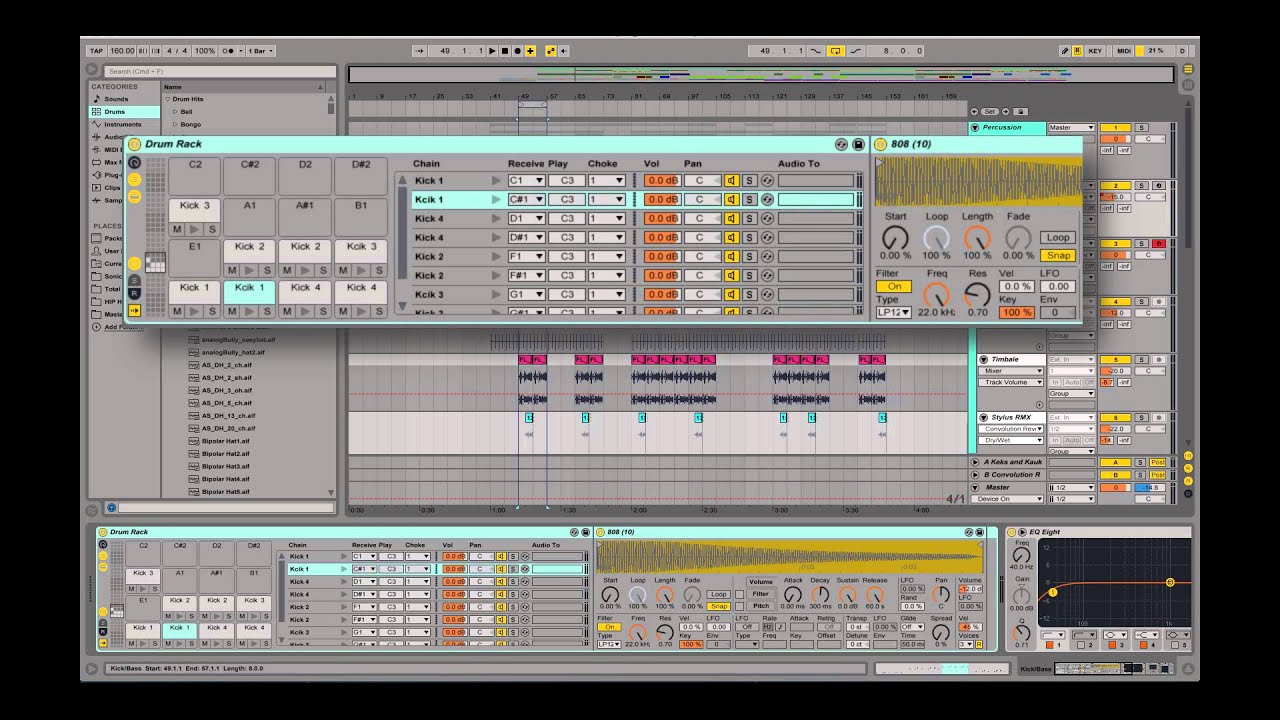
Task: Click the Loop button in 808 sampler
Action: click(x=1058, y=238)
